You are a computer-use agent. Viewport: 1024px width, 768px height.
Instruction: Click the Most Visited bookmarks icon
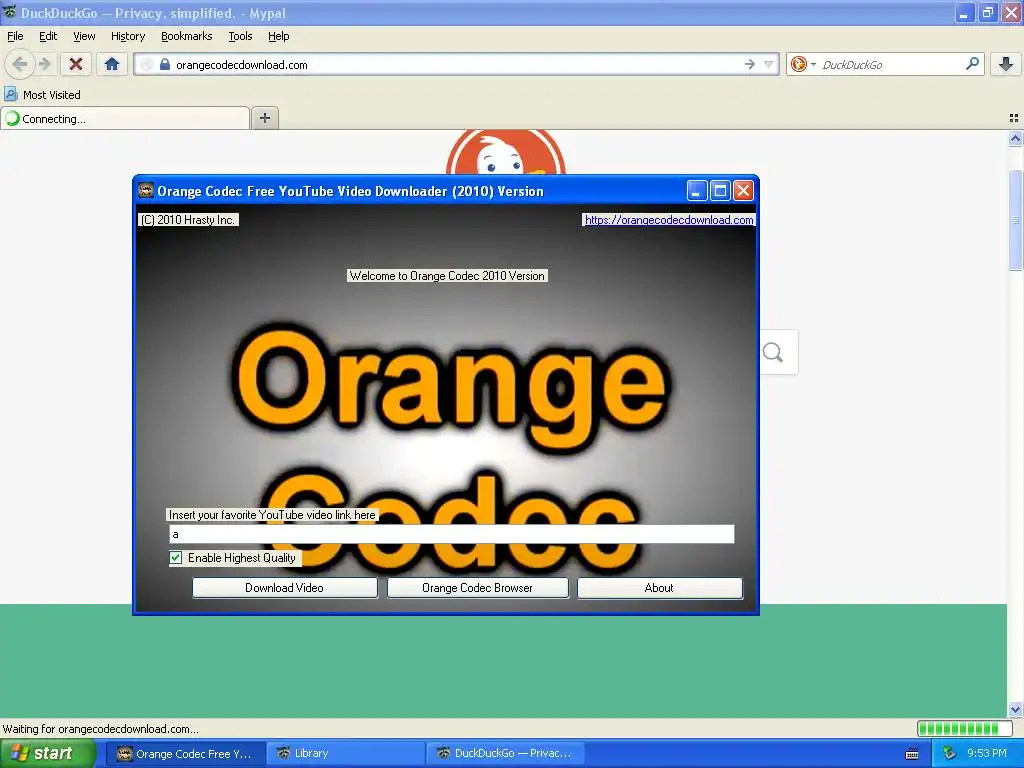[10, 94]
